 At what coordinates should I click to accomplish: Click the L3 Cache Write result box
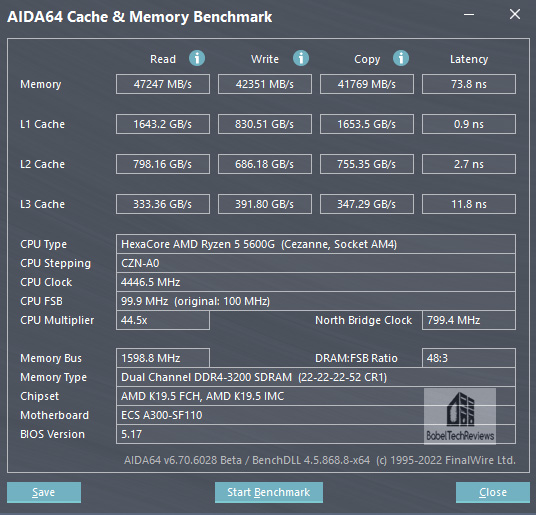tap(265, 204)
